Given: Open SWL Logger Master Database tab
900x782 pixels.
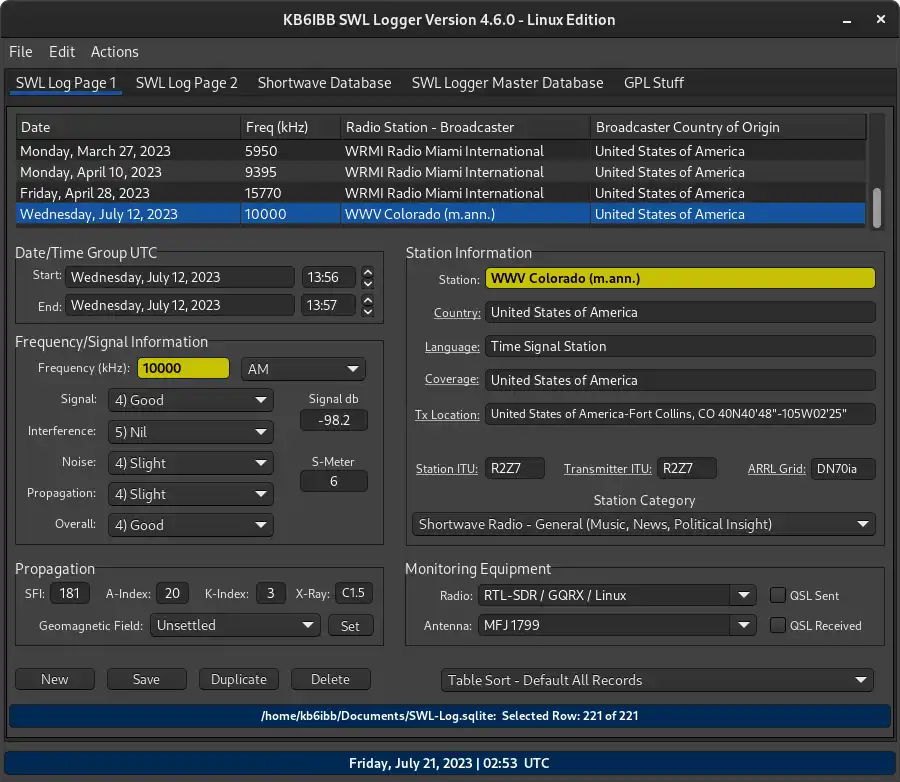Looking at the screenshot, I should click(507, 83).
